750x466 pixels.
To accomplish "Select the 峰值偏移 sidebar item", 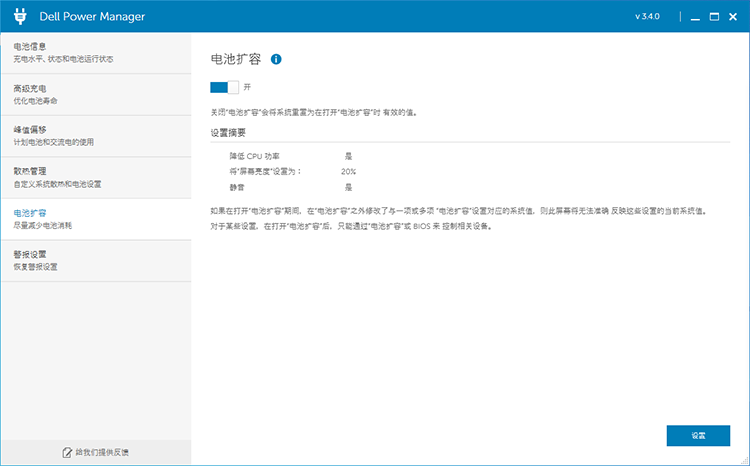I will pyautogui.click(x=96, y=136).
